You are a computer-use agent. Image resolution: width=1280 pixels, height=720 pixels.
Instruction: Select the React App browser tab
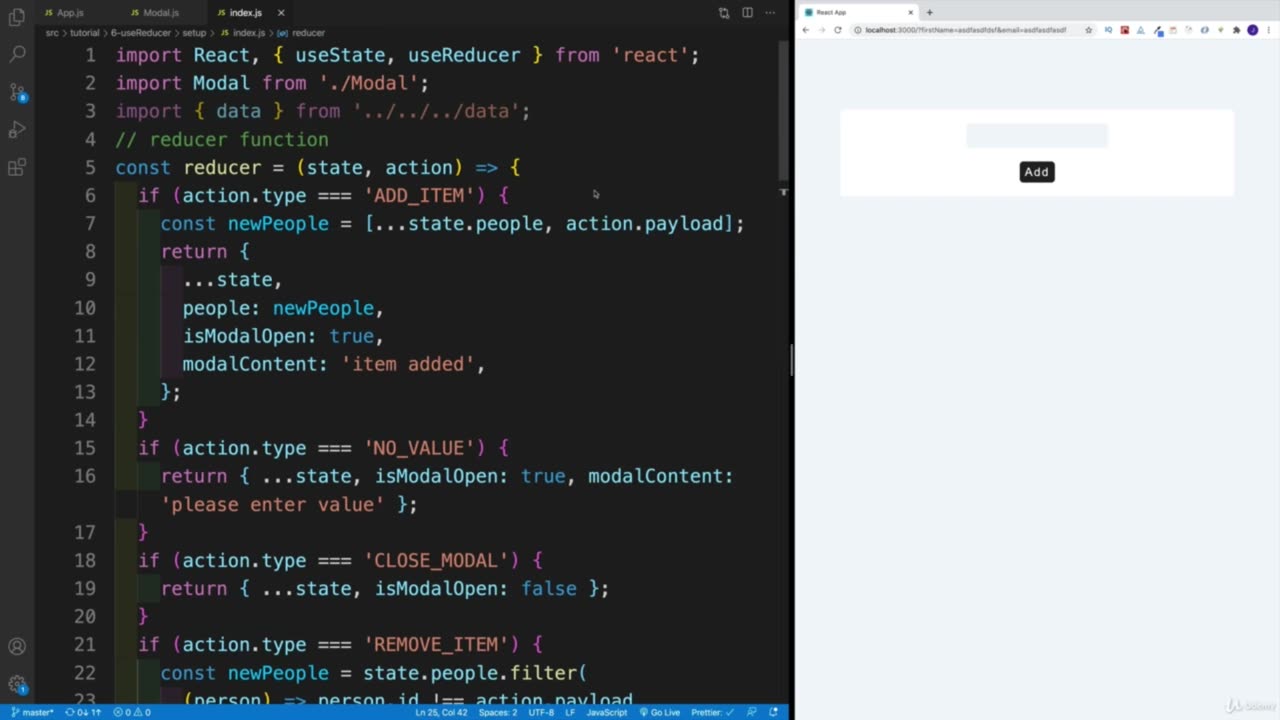(x=858, y=12)
